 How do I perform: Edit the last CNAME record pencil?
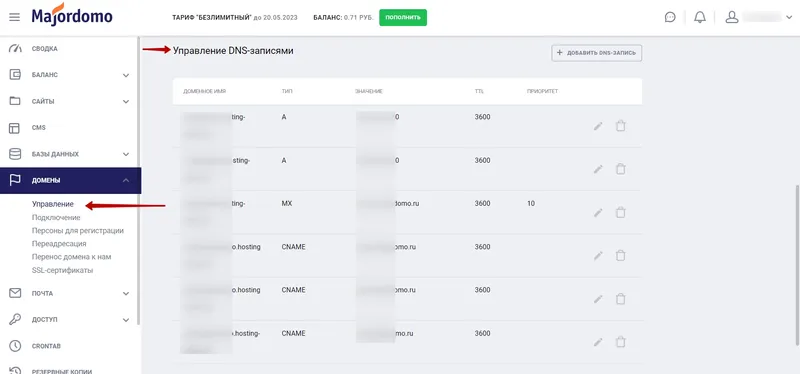click(598, 342)
